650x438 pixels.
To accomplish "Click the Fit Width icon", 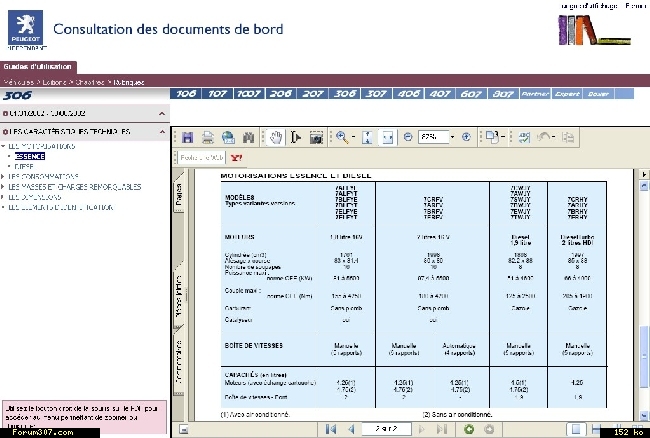I will pyautogui.click(x=387, y=137).
